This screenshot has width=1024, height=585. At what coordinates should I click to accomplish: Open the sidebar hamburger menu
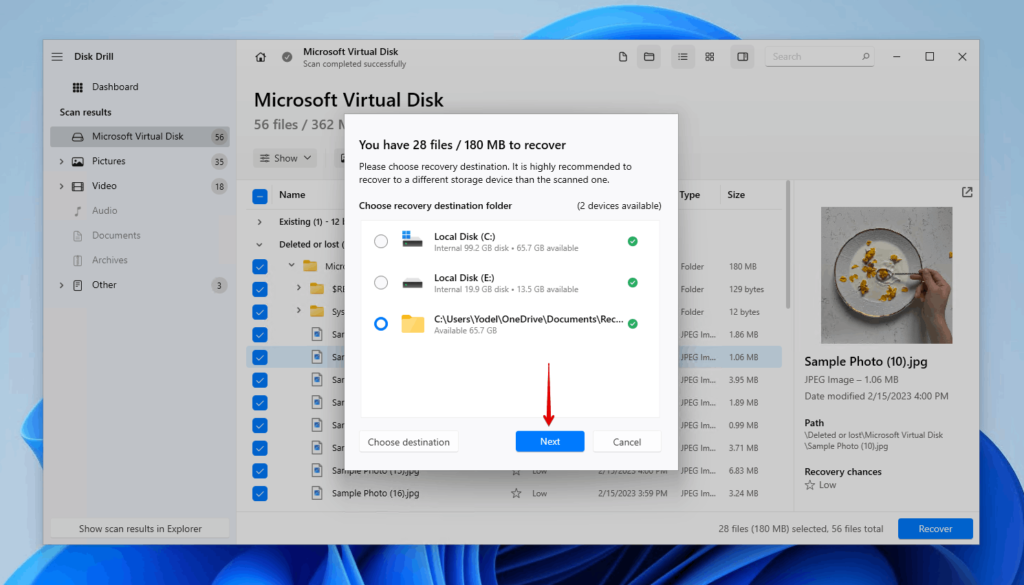click(x=57, y=56)
